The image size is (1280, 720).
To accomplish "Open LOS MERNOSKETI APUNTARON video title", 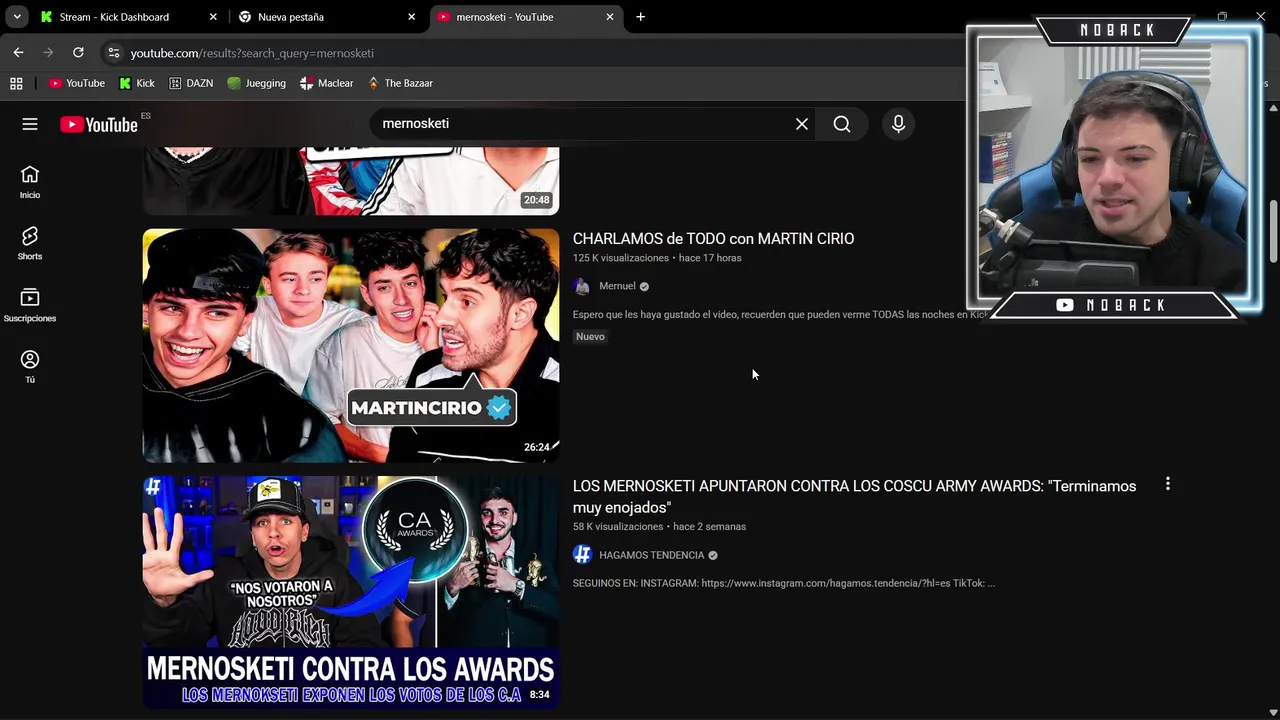I will pyautogui.click(x=854, y=497).
